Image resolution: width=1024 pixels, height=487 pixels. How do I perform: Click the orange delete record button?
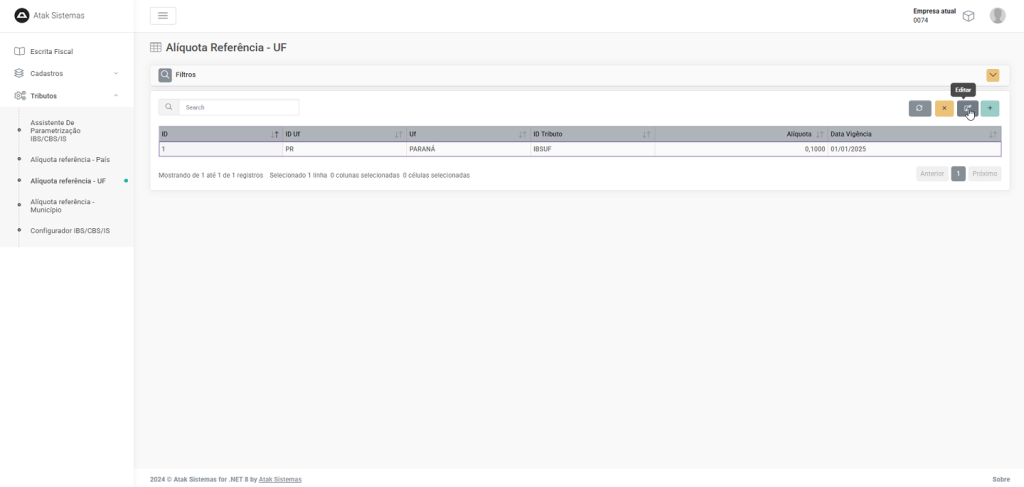pyautogui.click(x=944, y=108)
